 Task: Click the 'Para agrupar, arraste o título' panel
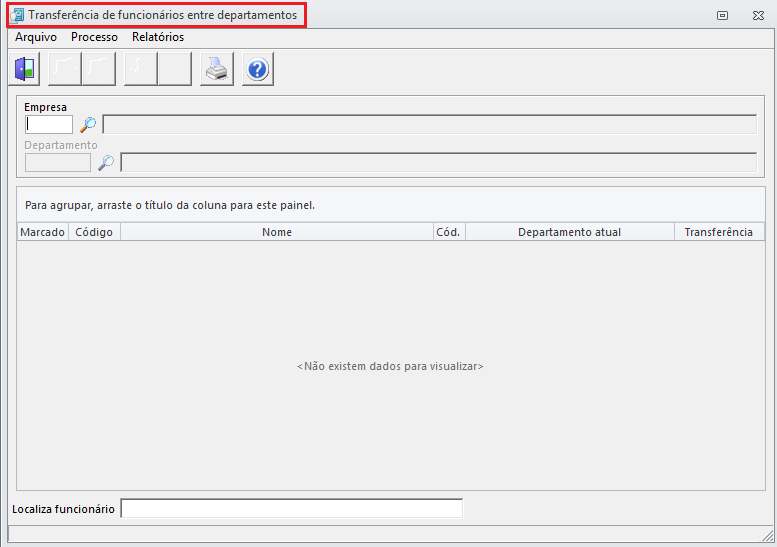coord(391,205)
